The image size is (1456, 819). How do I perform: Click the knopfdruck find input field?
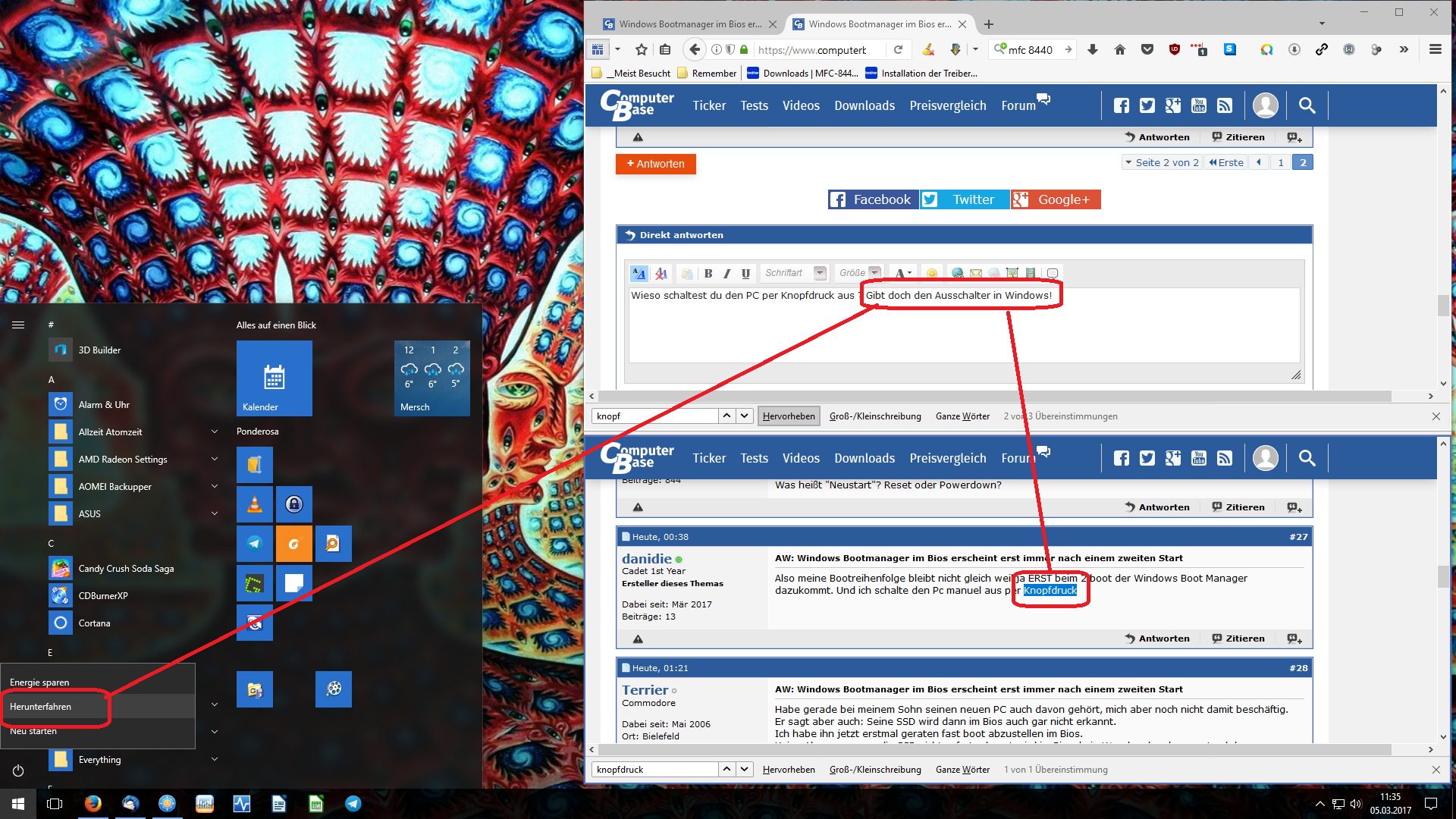(x=654, y=770)
